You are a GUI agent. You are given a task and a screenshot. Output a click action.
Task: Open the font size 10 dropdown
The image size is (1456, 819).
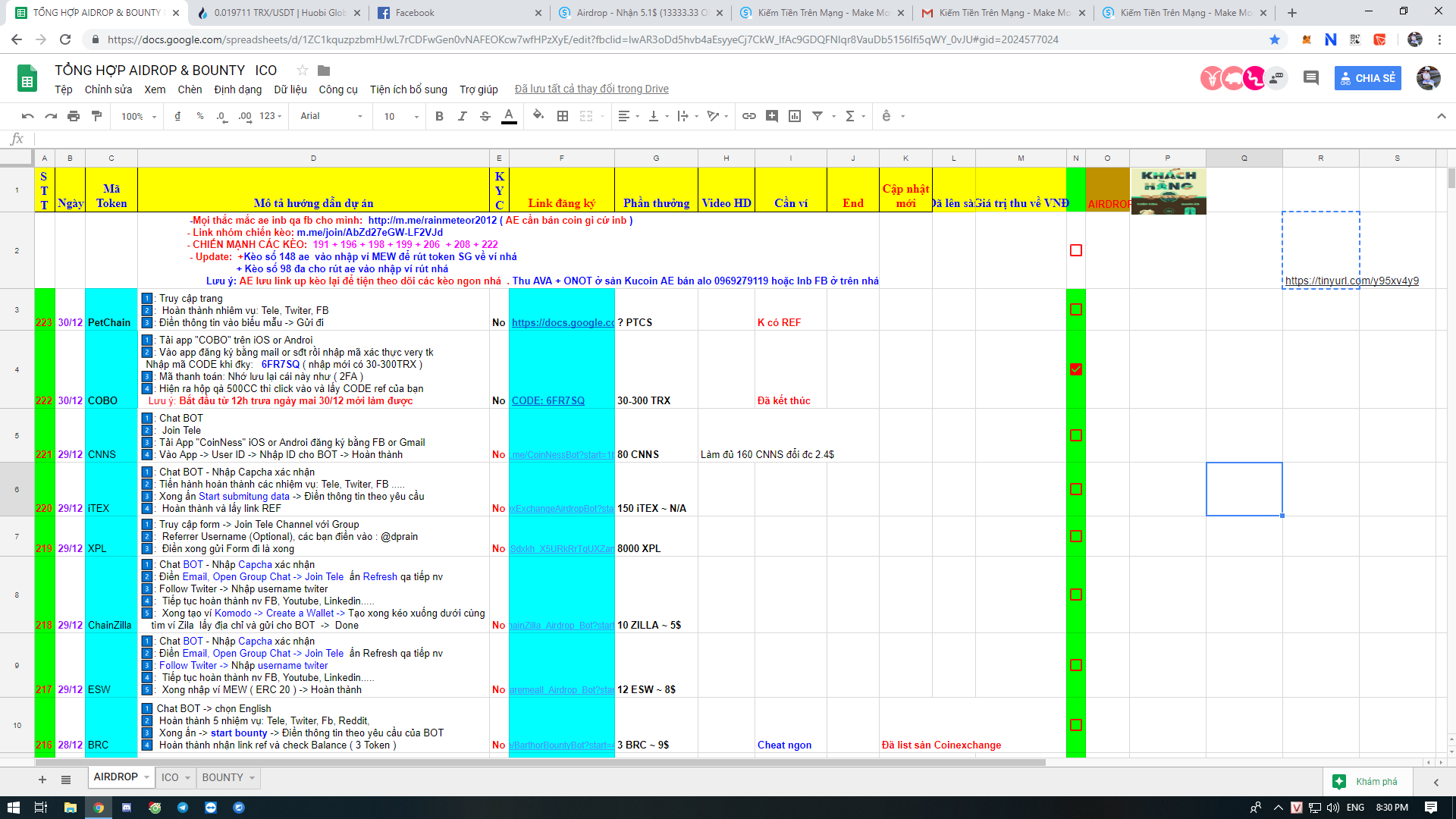[401, 116]
